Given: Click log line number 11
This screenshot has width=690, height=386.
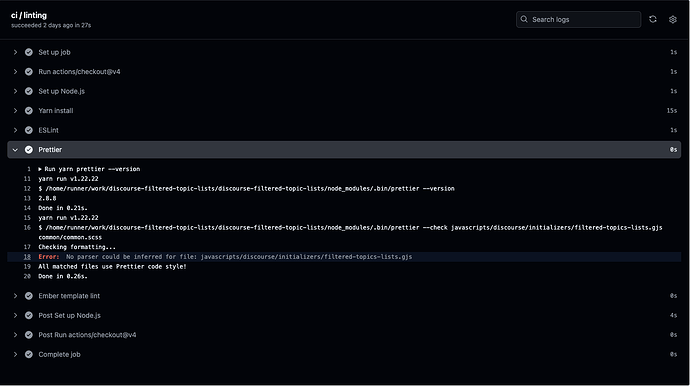Looking at the screenshot, I should (27, 179).
